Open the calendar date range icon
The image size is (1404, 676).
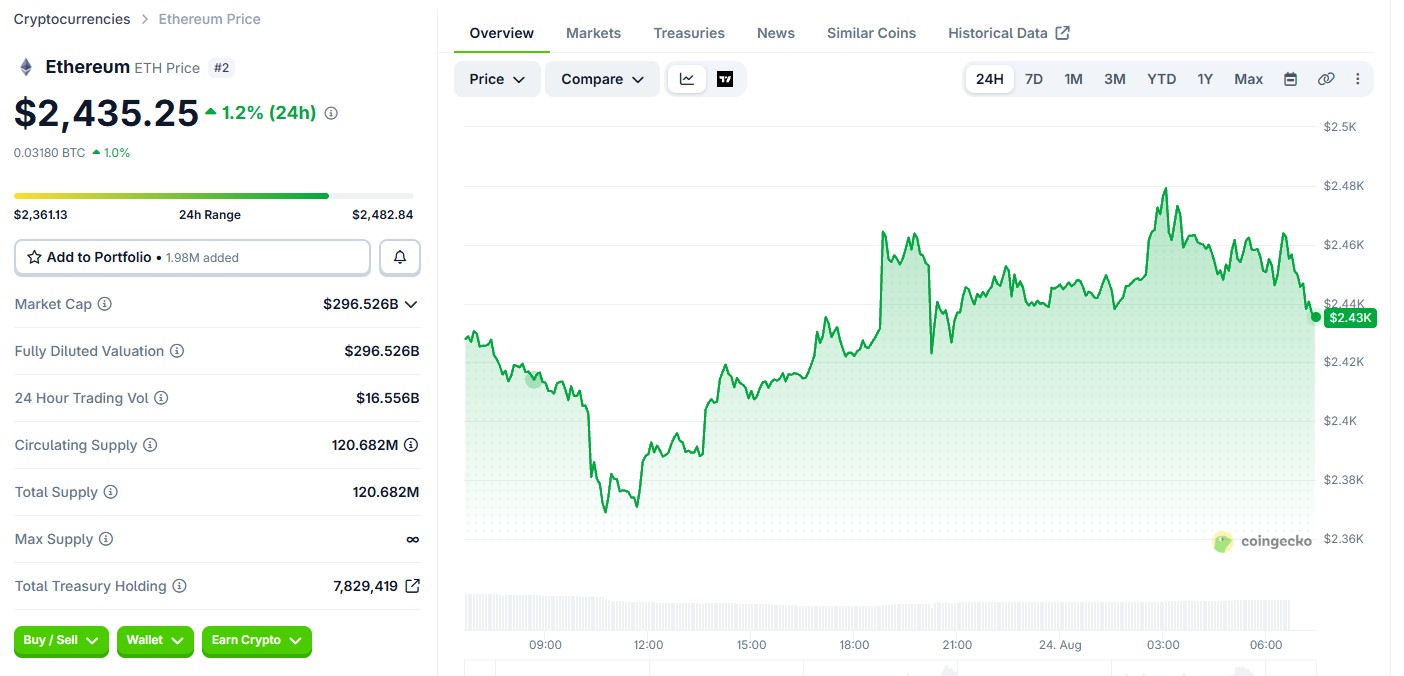(x=1290, y=79)
